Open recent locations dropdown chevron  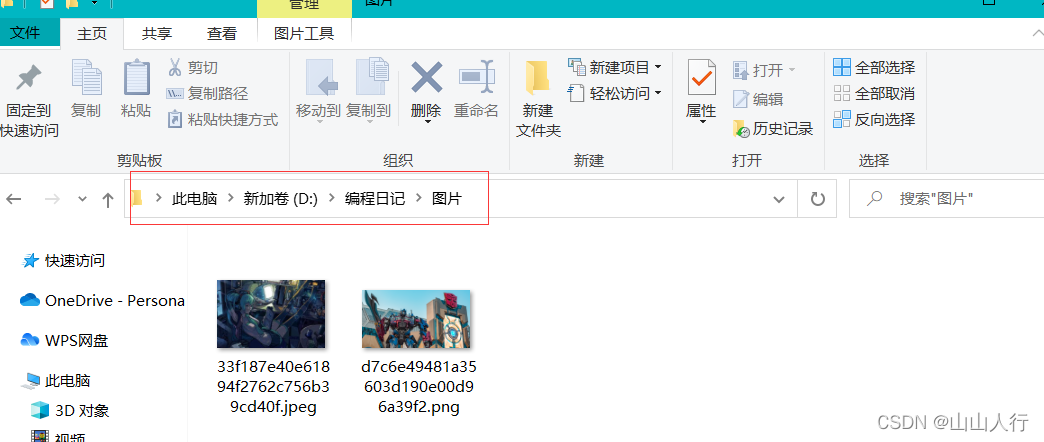[83, 199]
